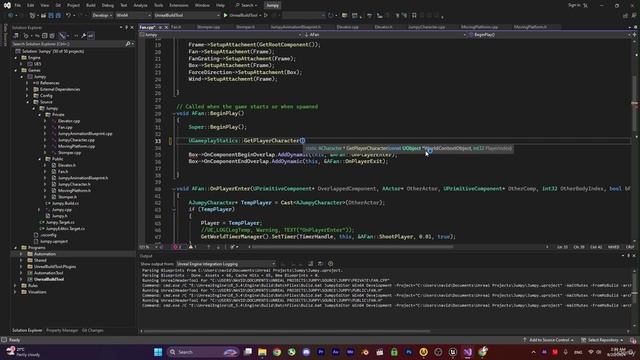The width and height of the screenshot is (640, 360).
Task: Click warnings triangle indicator below editor
Action: click(x=192, y=247)
